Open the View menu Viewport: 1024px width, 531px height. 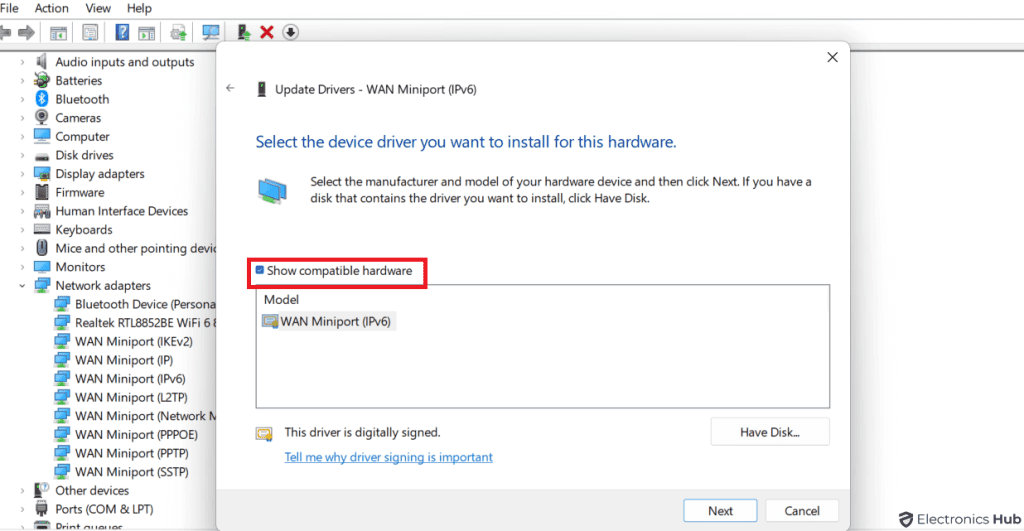(98, 8)
